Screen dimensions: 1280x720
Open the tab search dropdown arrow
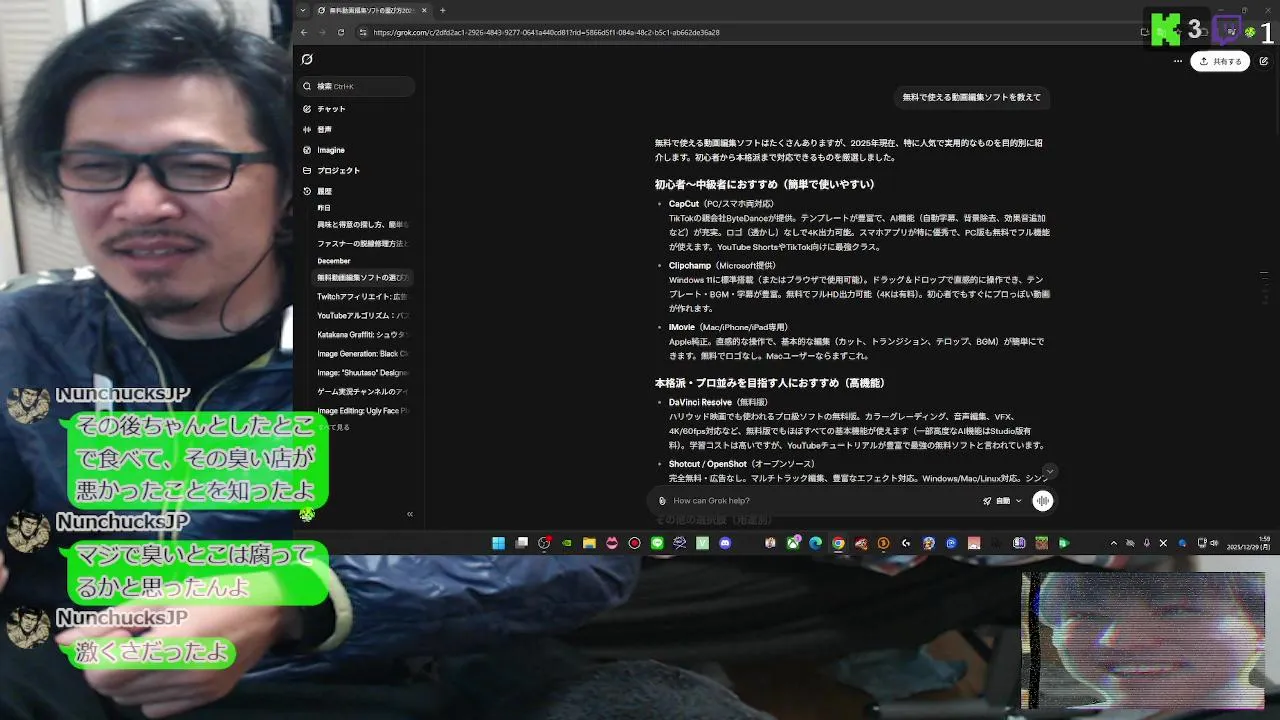coord(303,10)
